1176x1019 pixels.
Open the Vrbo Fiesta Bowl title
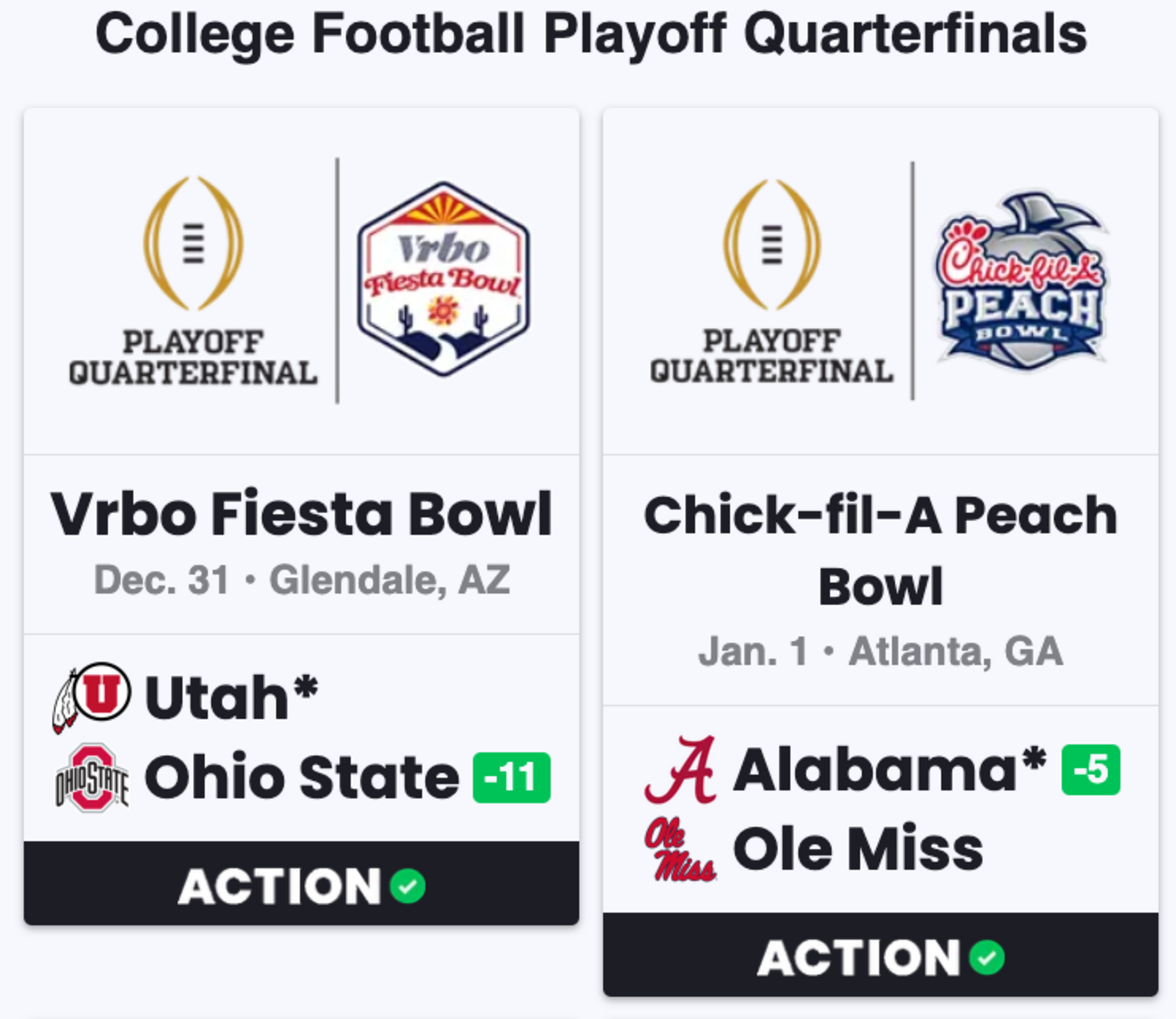[302, 513]
